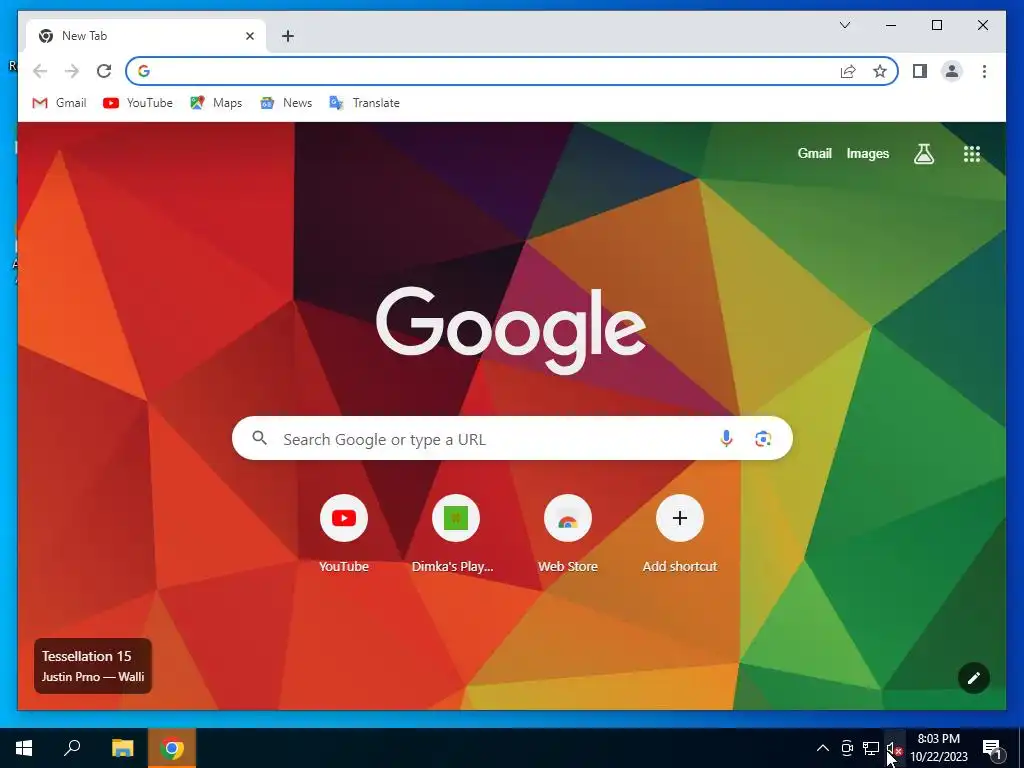Image resolution: width=1024 pixels, height=768 pixels.
Task: Open Tessellation 15 wallpaper credit
Action: pyautogui.click(x=93, y=665)
